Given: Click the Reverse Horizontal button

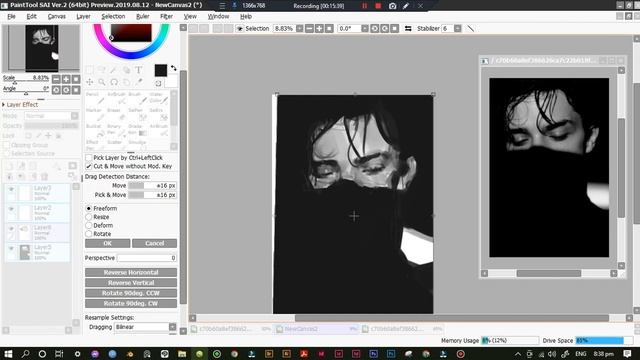Looking at the screenshot, I should pyautogui.click(x=131, y=272).
